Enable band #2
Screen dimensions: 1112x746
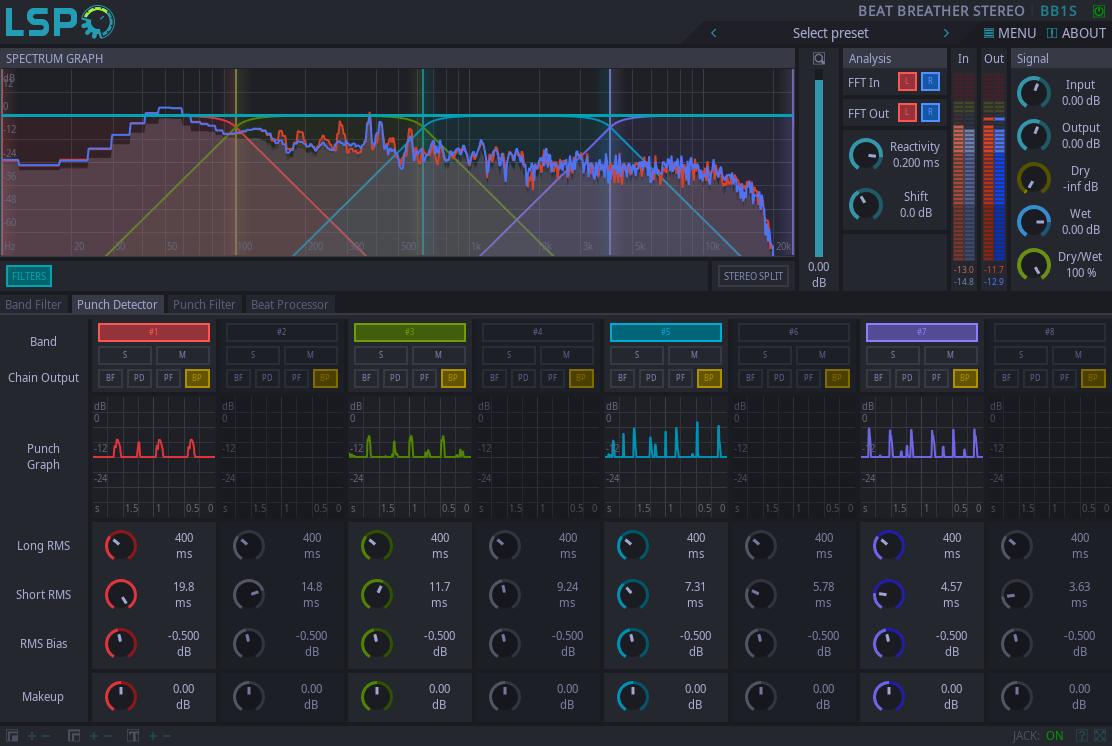(x=282, y=332)
